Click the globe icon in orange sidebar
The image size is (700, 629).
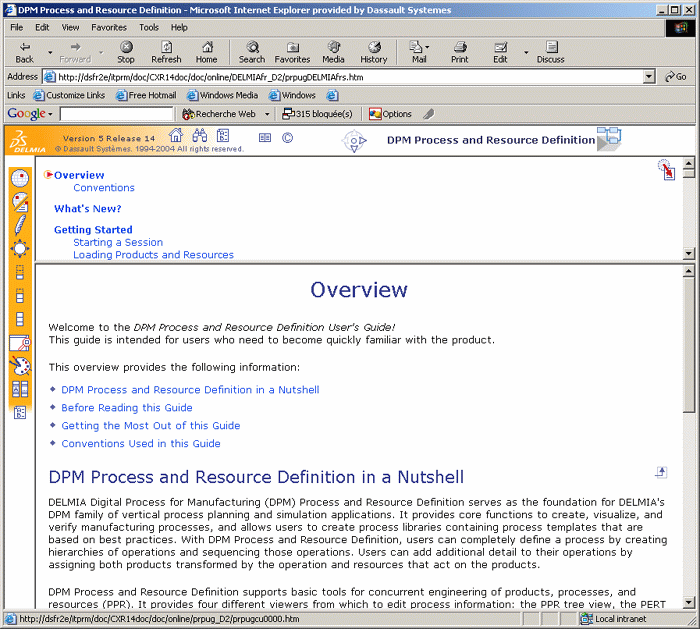coord(20,179)
